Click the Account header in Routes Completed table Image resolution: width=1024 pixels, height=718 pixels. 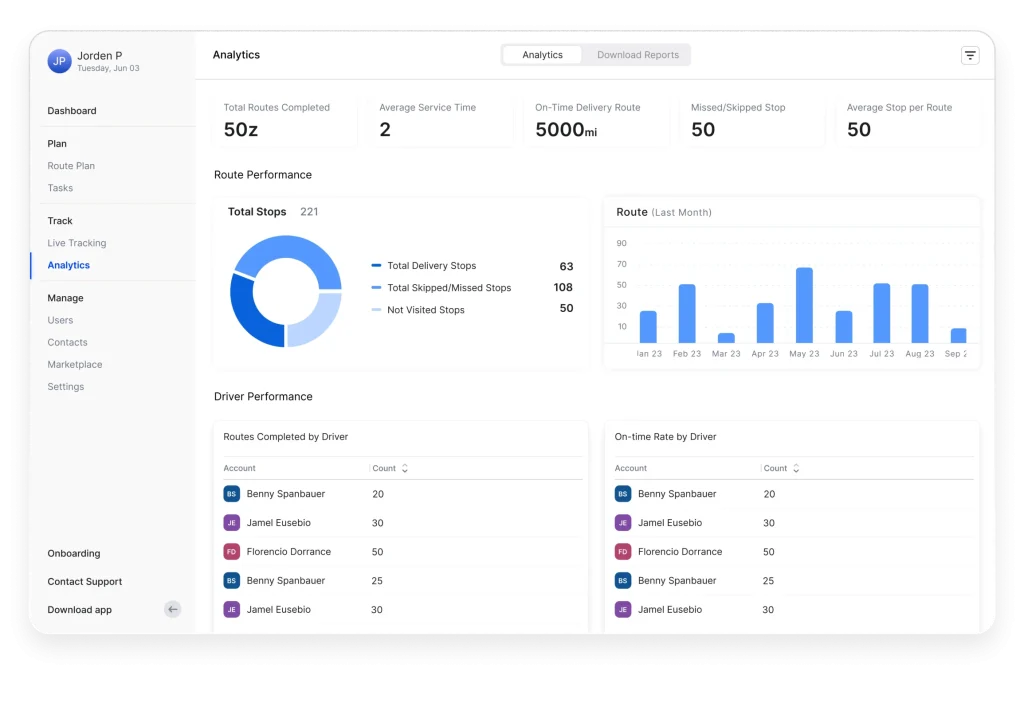click(240, 468)
